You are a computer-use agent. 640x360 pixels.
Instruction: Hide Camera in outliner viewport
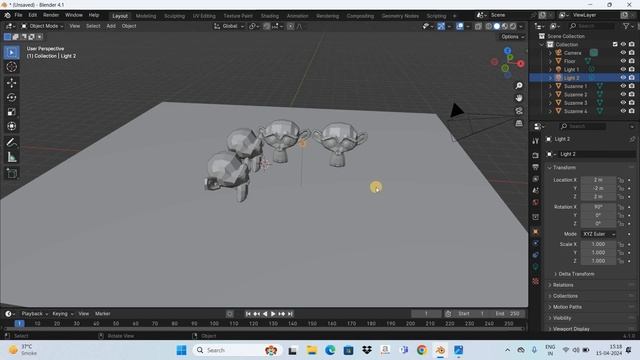click(x=623, y=53)
